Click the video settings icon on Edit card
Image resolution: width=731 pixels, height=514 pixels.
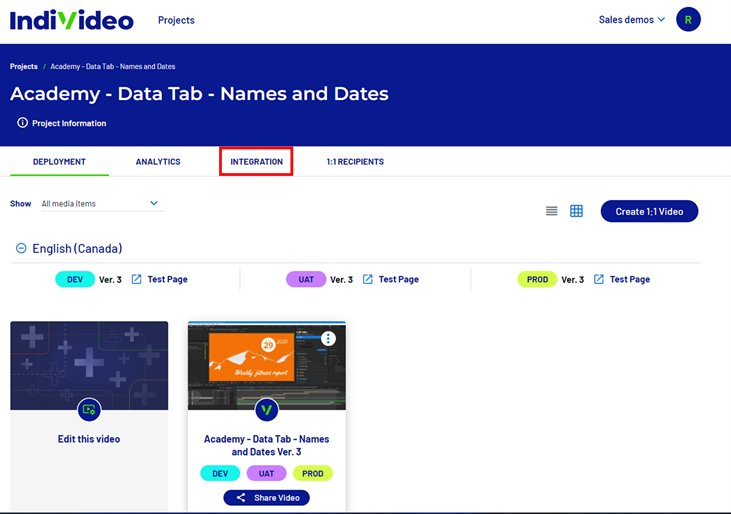[x=89, y=410]
